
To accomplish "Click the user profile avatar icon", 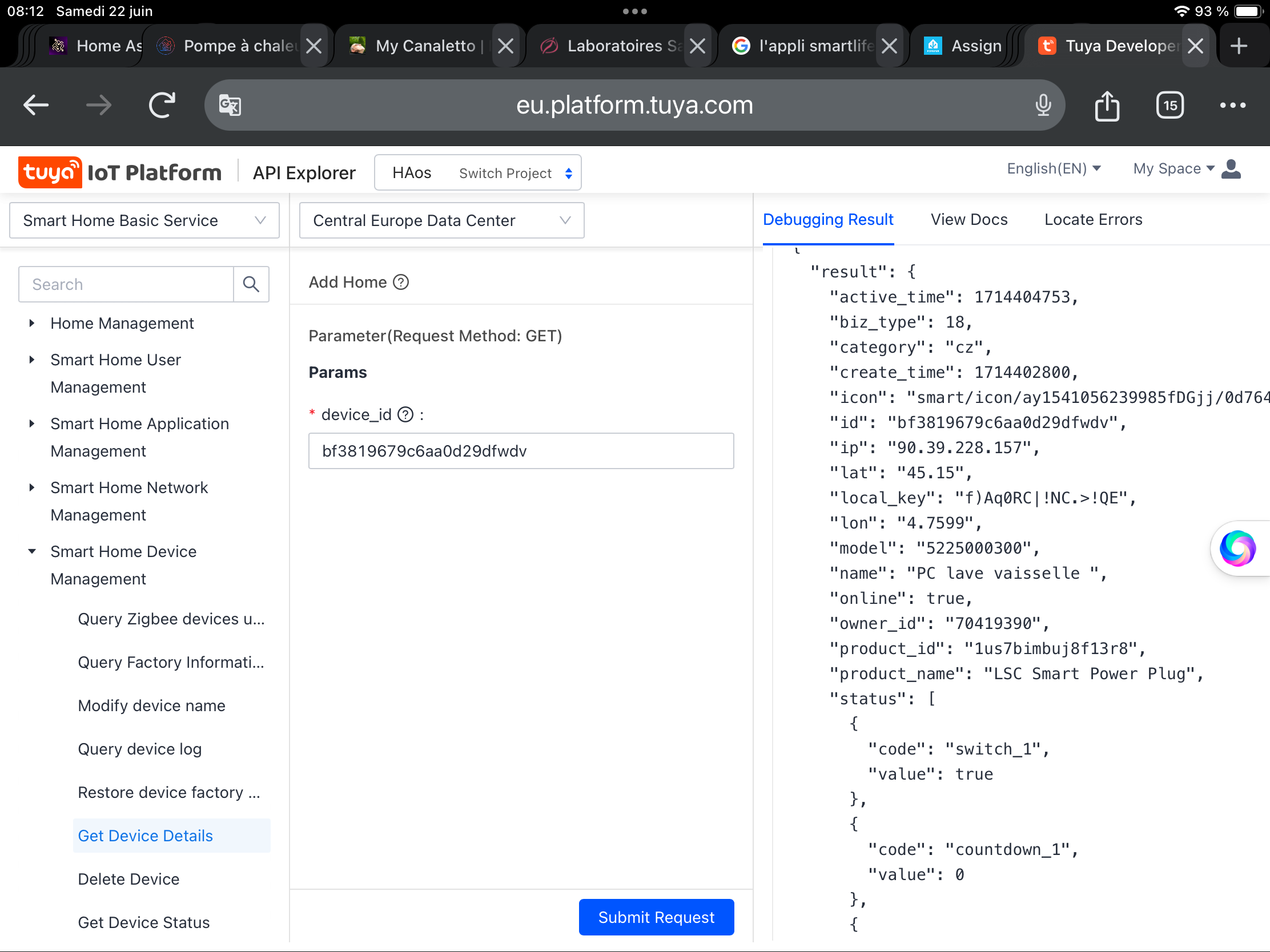I will (1232, 170).
